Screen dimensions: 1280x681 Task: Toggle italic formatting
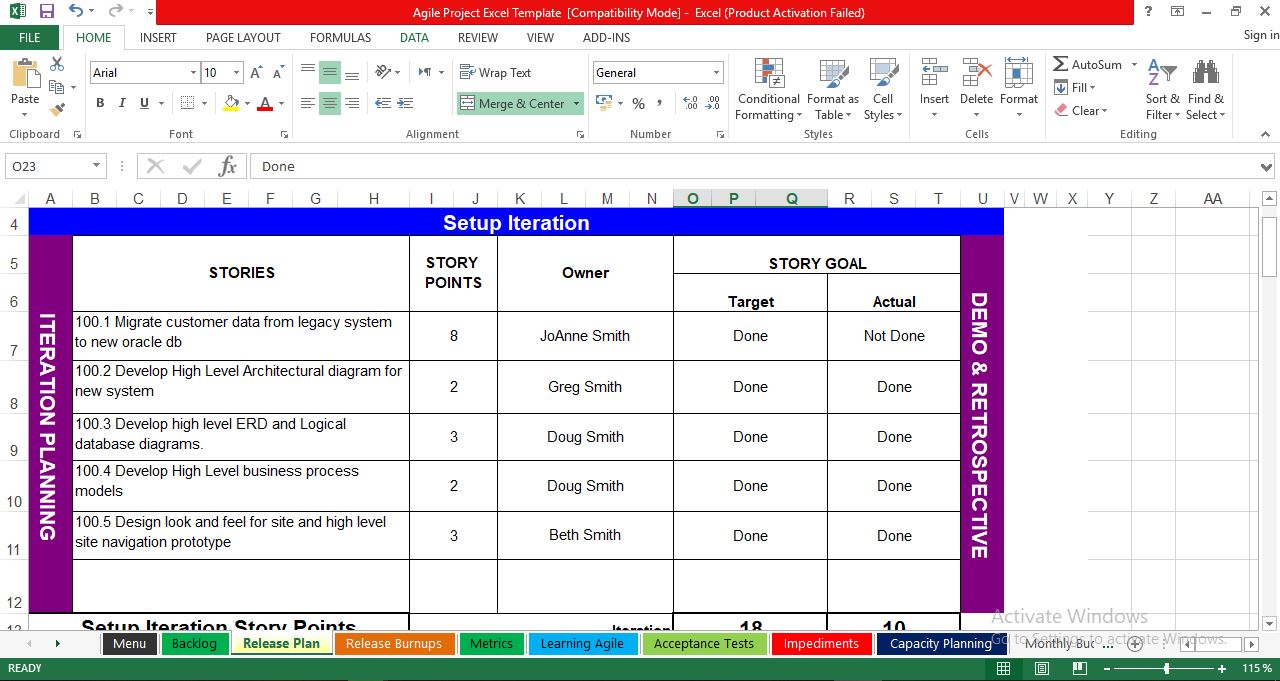(120, 103)
